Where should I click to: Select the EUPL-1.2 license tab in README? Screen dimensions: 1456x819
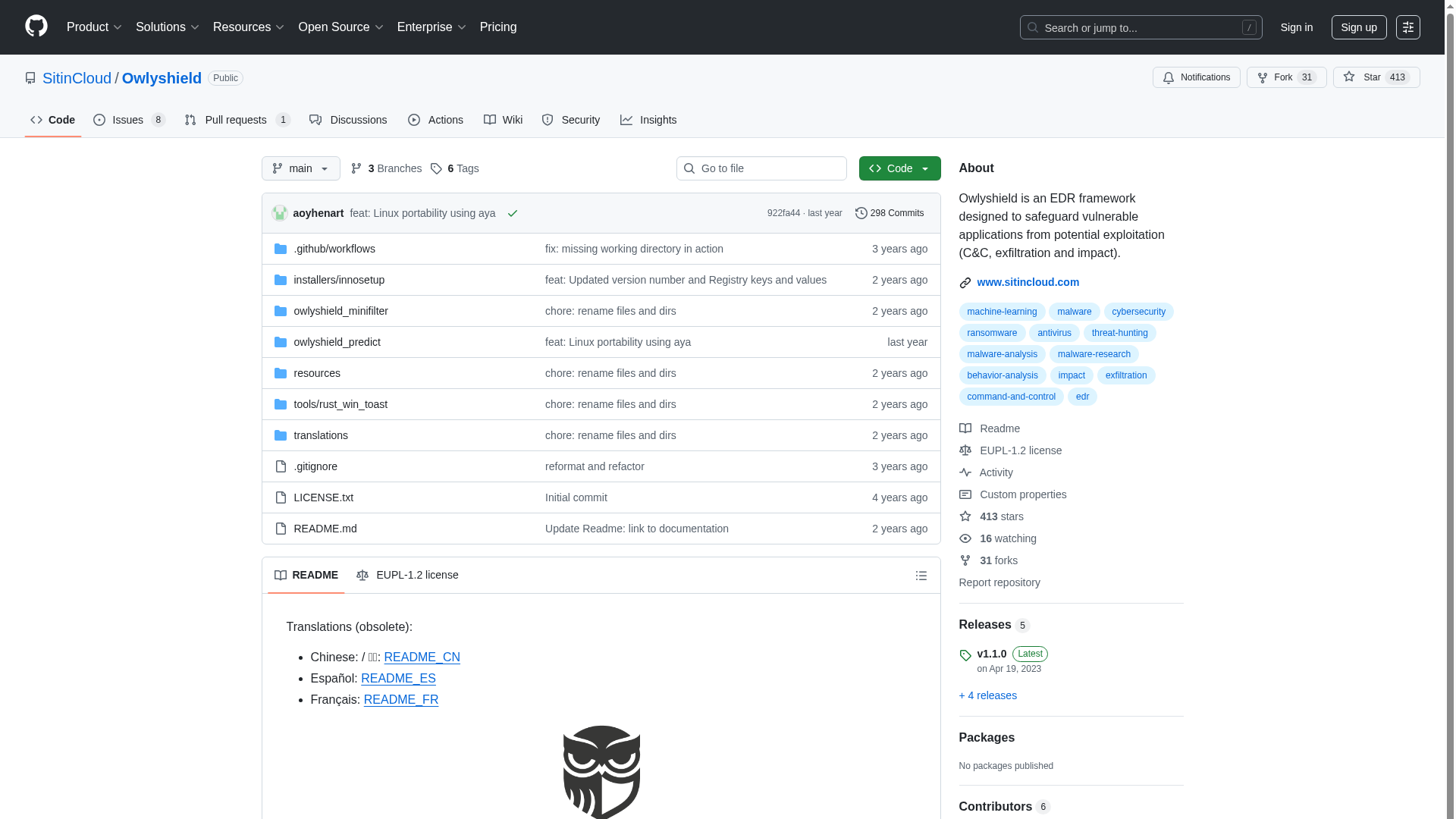407,576
